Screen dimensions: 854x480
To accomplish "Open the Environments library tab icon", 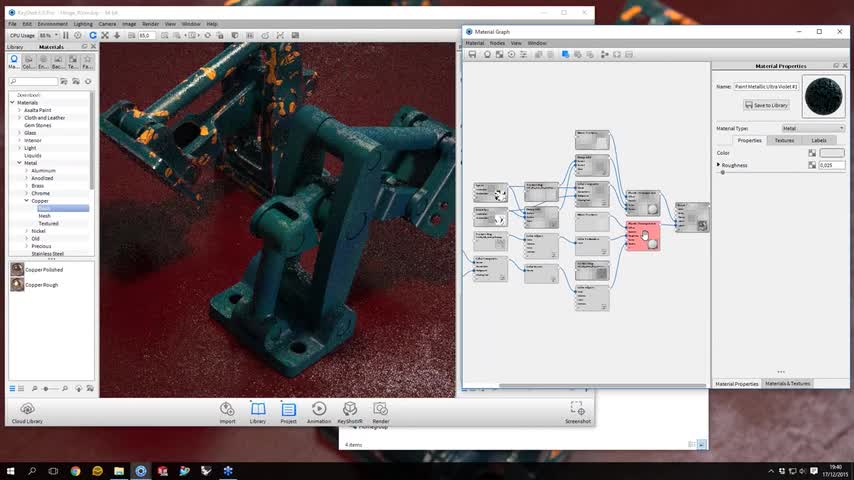I will pos(44,62).
